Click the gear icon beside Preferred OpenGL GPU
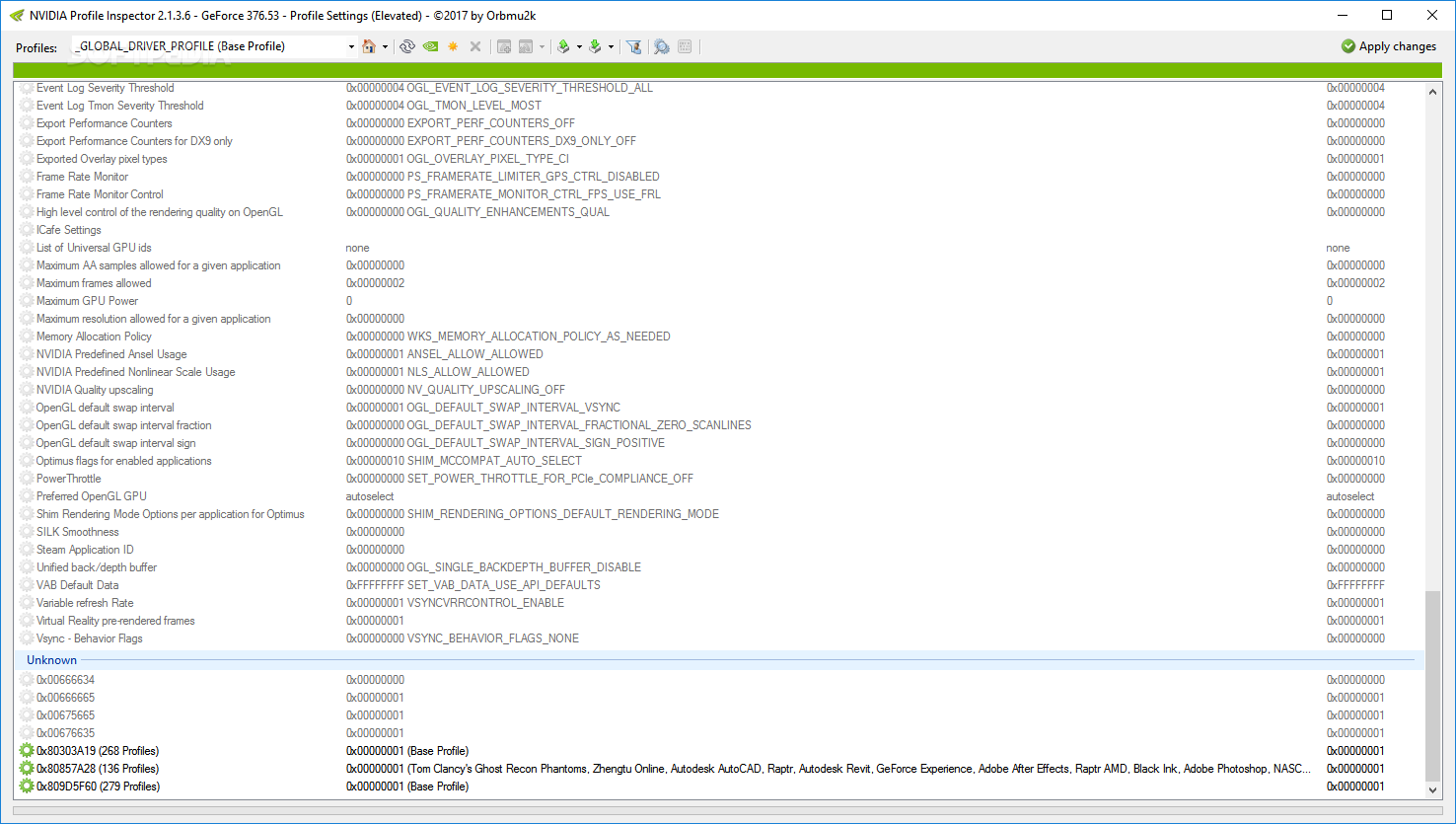The width and height of the screenshot is (1456, 824). (27, 496)
